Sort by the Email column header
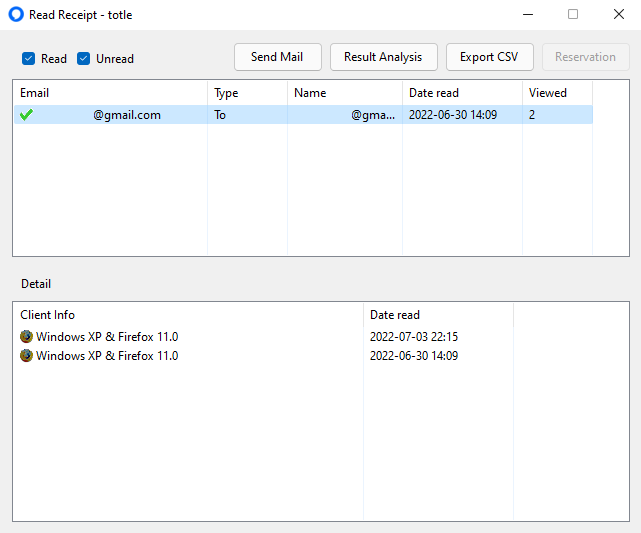Screen dimensions: 641x533 [x=110, y=93]
